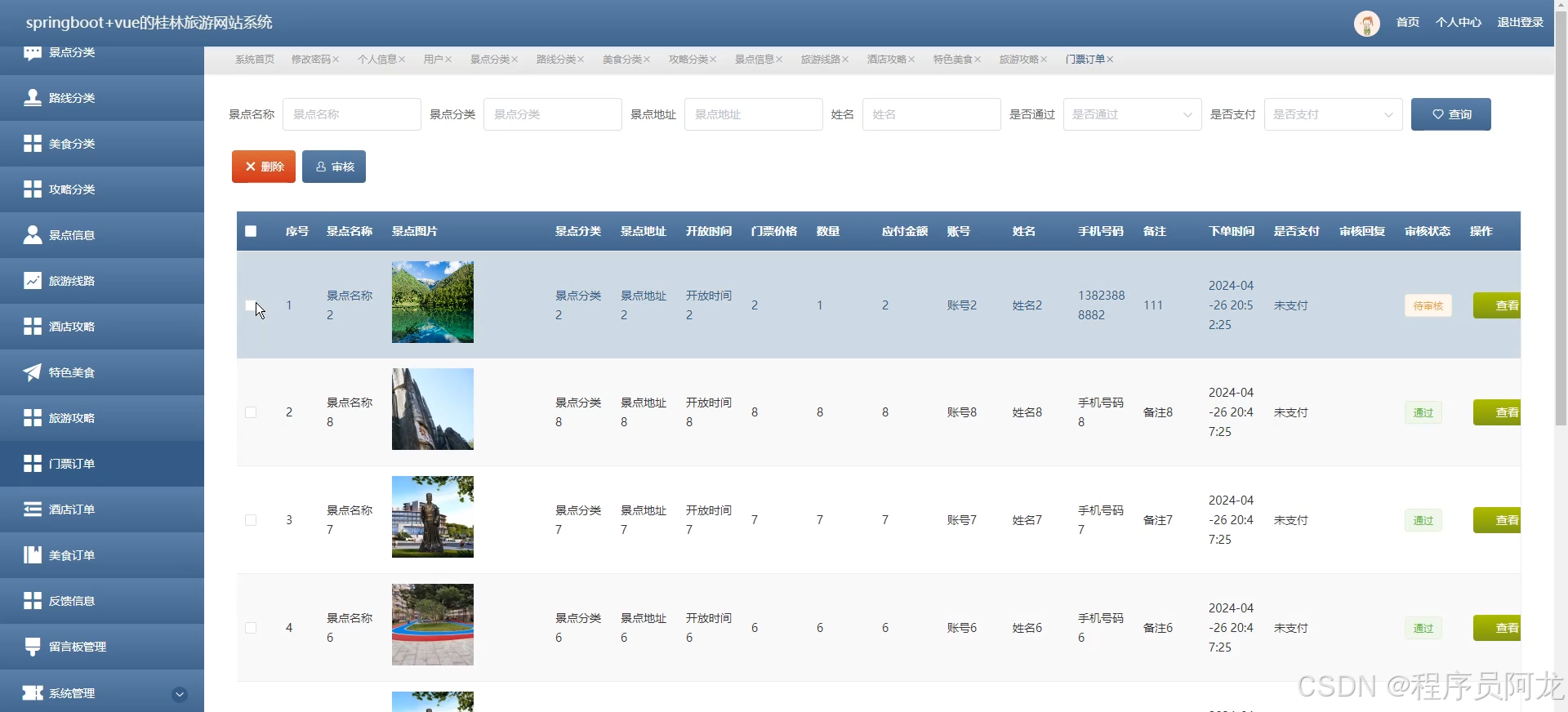1568x712 pixels.
Task: Toggle the select-all header checkbox
Action: click(251, 231)
